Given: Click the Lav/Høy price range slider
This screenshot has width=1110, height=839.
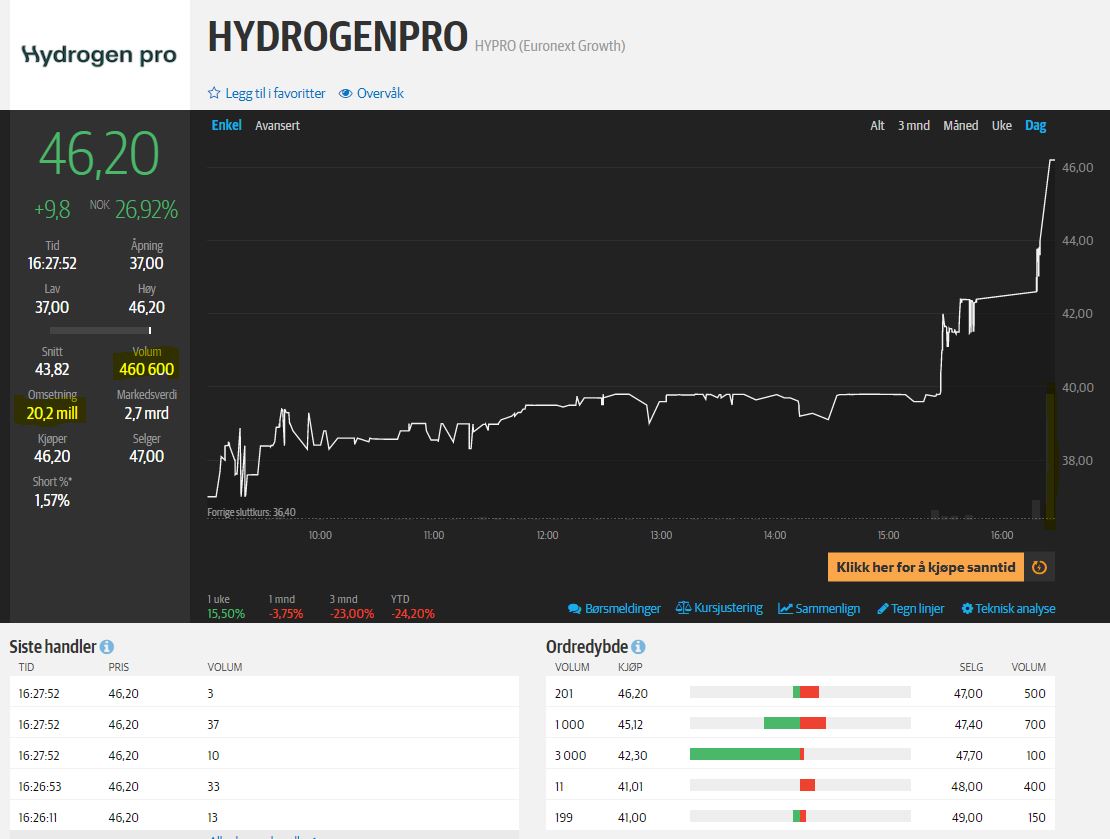Looking at the screenshot, I should click(x=99, y=328).
